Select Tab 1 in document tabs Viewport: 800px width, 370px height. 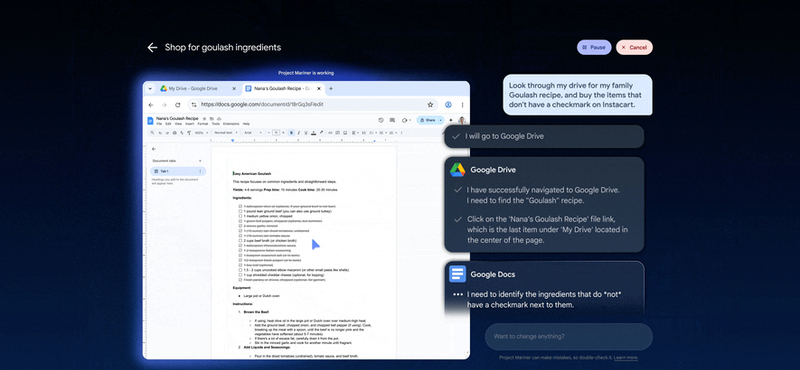coord(178,171)
